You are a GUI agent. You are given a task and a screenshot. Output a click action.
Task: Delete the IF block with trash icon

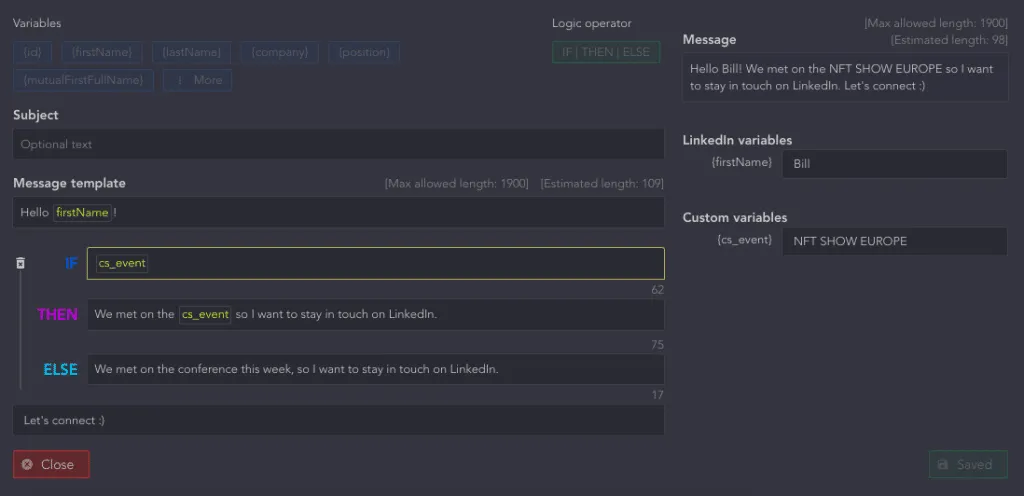(x=20, y=263)
